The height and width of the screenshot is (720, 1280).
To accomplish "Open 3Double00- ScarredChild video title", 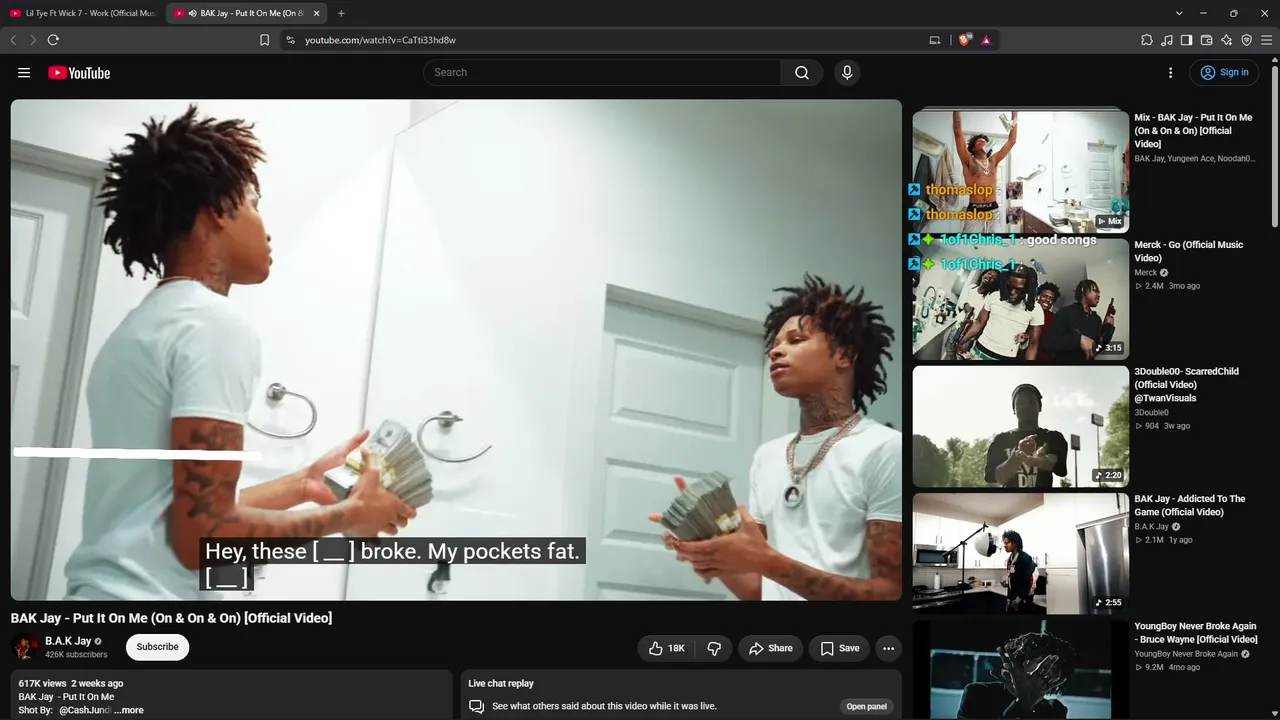I will 1186,385.
